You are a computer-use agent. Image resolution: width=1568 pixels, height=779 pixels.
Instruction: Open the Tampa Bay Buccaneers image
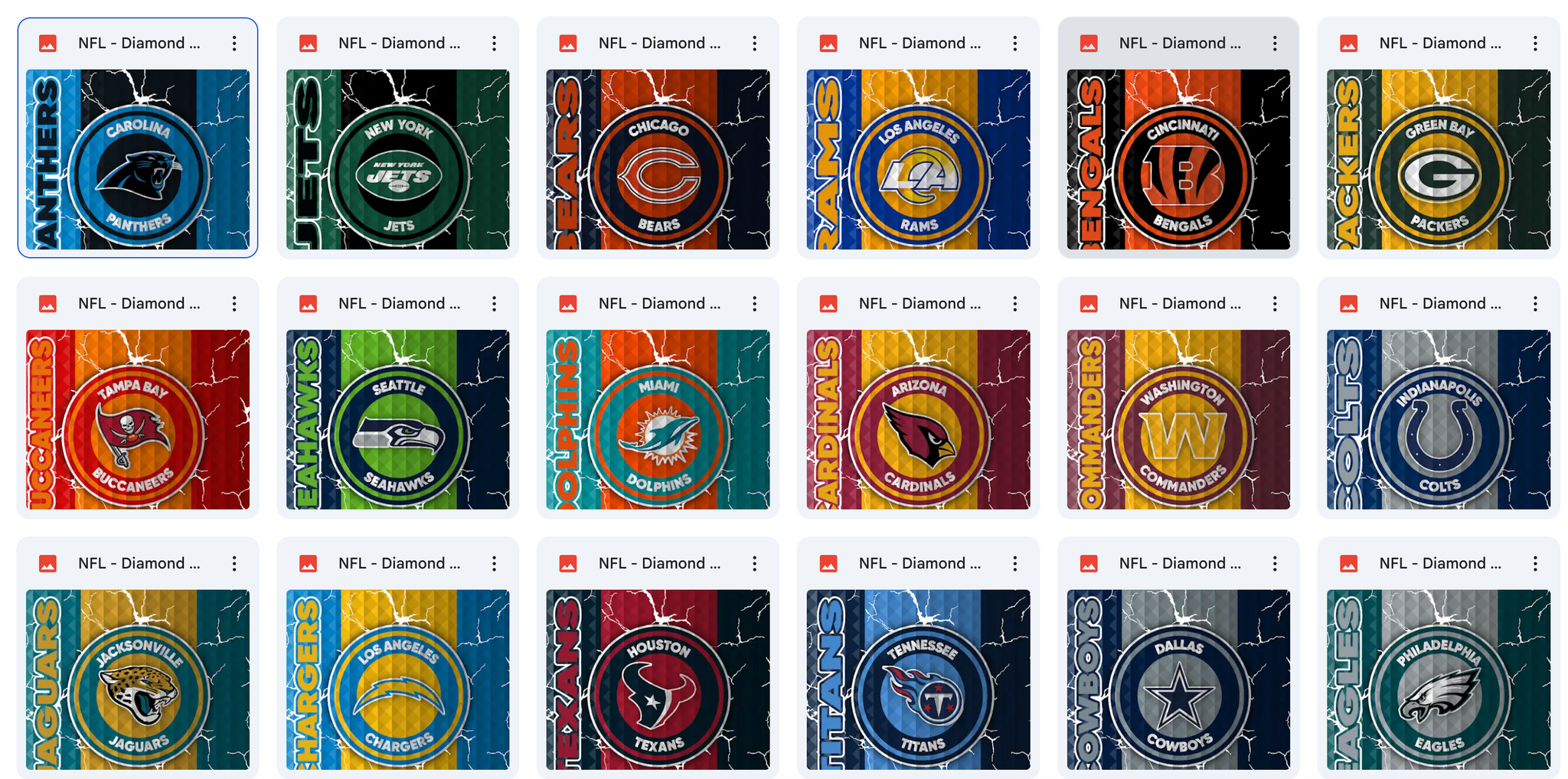[x=138, y=419]
